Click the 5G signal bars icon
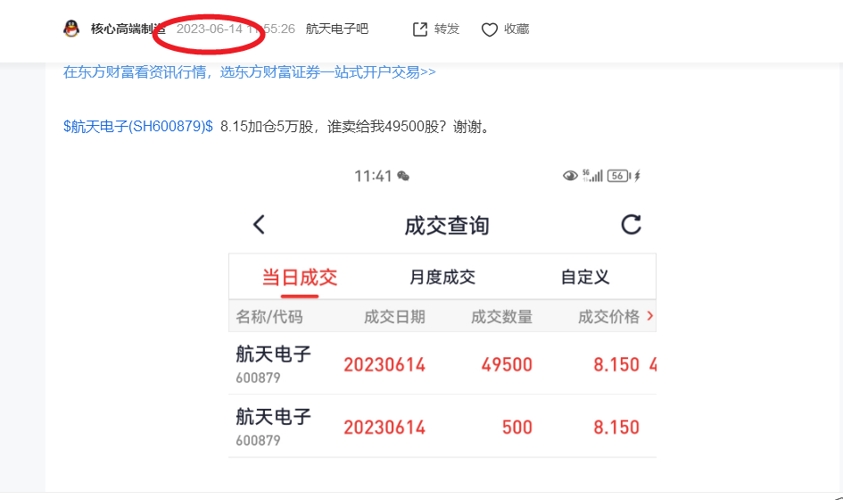 (592, 175)
